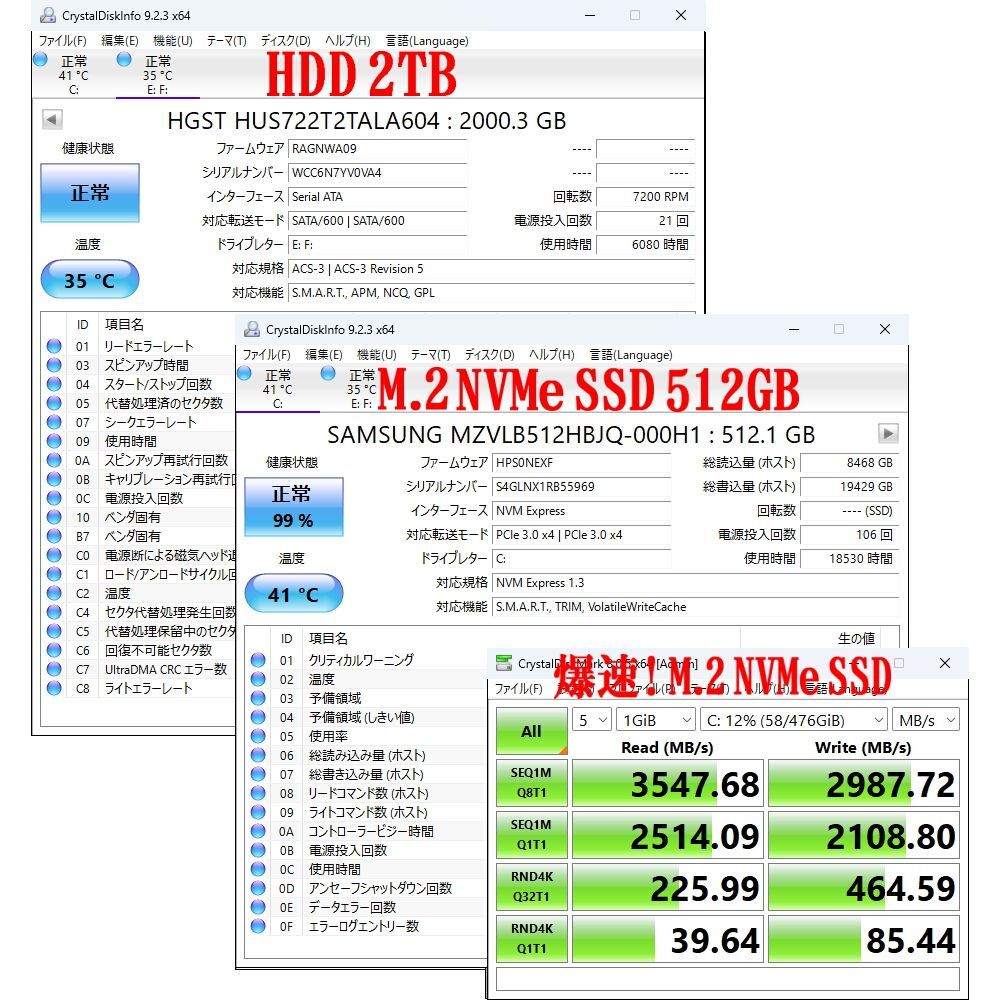
Task: Click the previous disk arrow beside HGST title
Action: (52, 121)
